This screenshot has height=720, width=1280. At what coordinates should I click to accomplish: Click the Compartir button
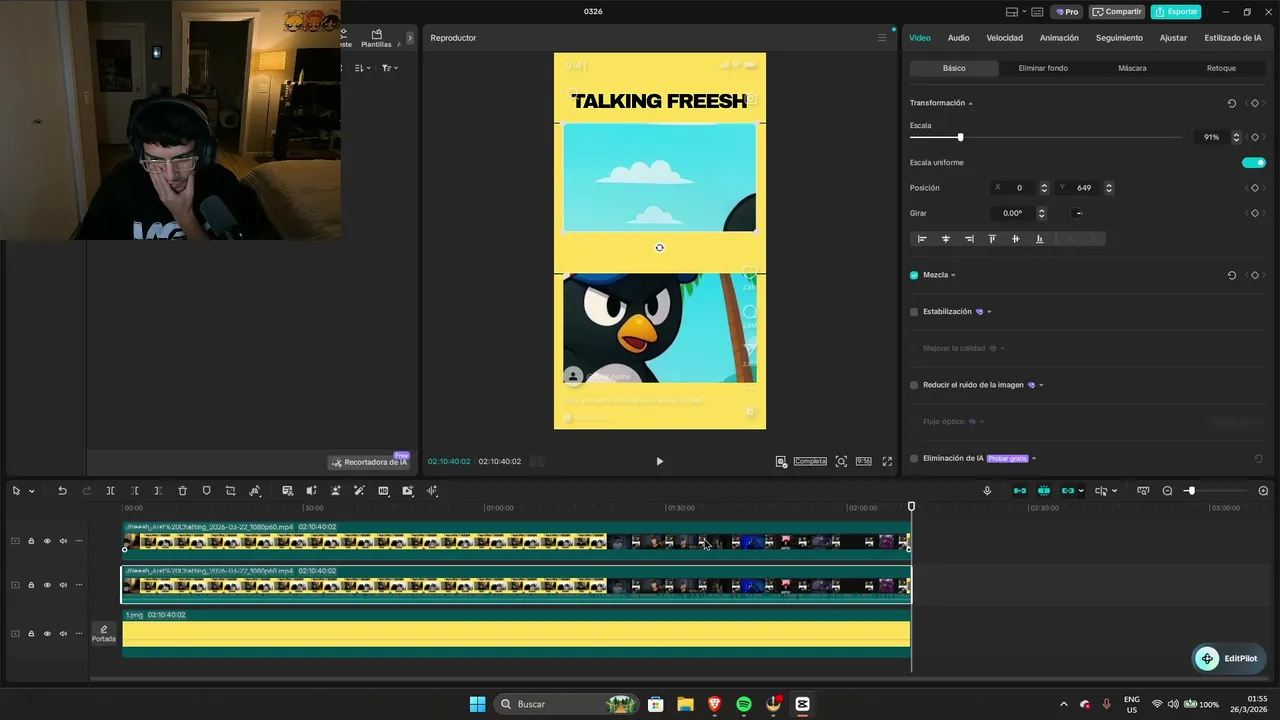pyautogui.click(x=1117, y=12)
